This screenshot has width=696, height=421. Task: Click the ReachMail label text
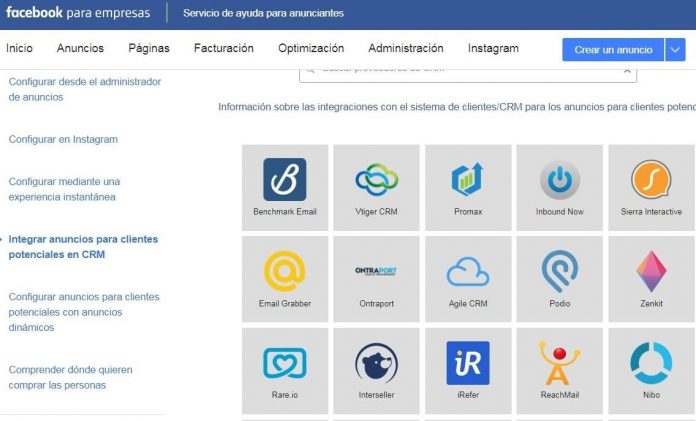coord(560,395)
